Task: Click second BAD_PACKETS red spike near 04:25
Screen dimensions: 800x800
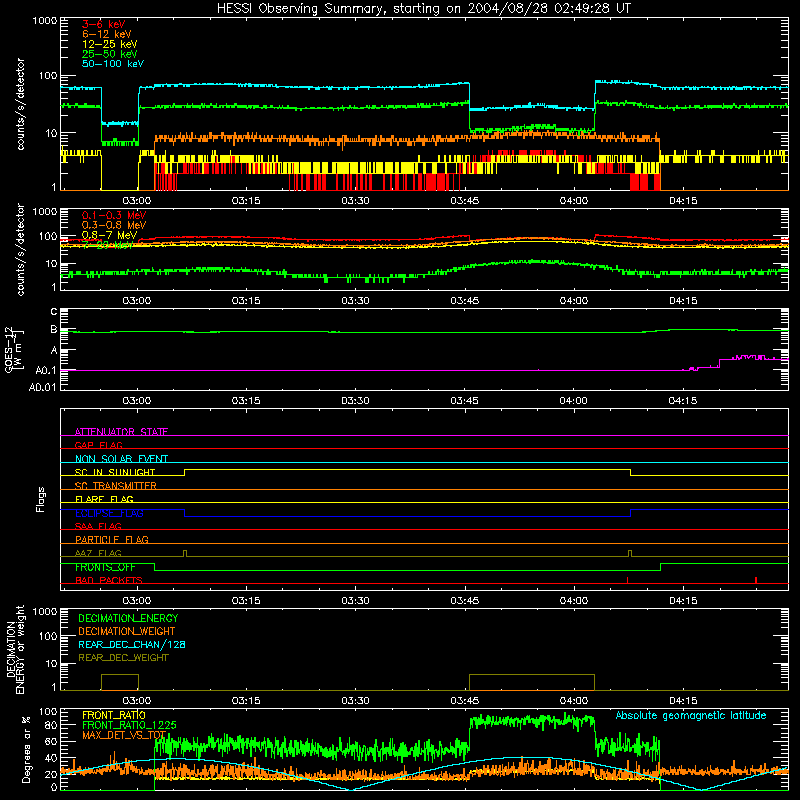Action: tap(756, 580)
